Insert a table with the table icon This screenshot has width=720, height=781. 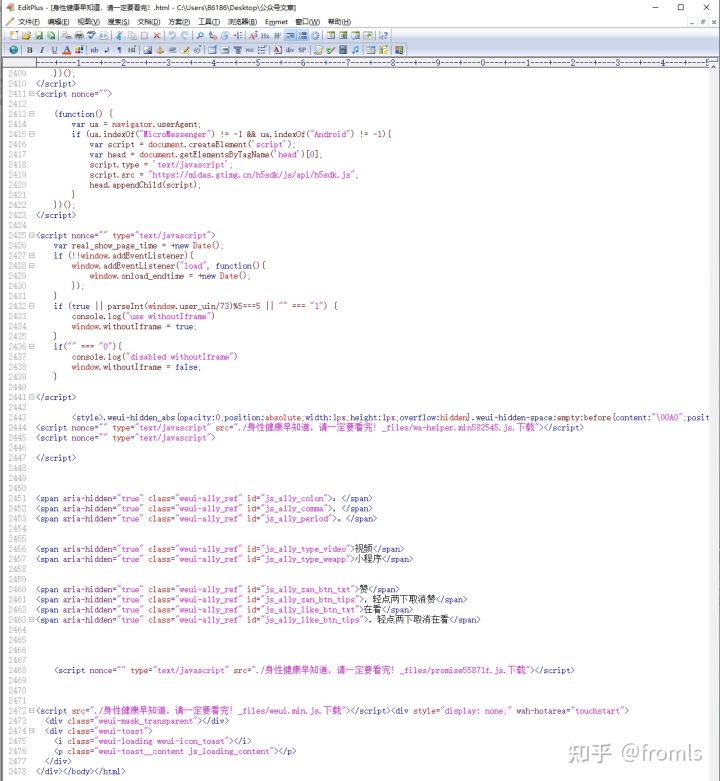[x=212, y=50]
